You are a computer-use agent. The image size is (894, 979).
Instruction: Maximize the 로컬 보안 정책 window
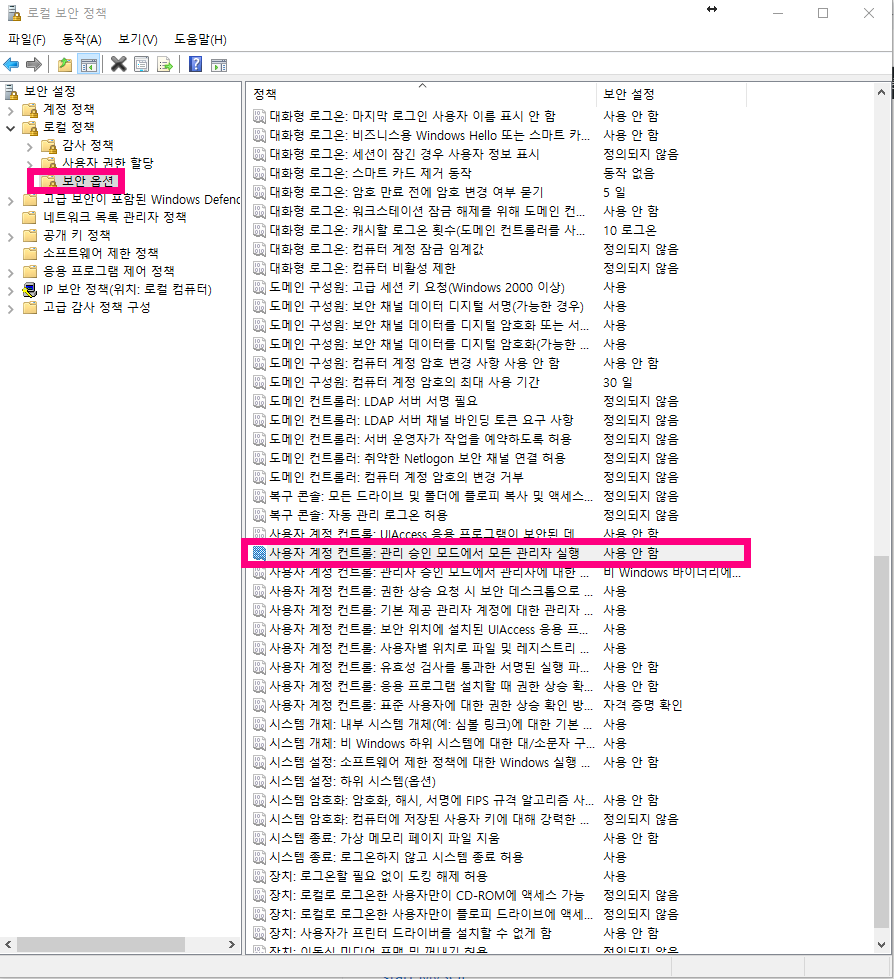tap(823, 13)
